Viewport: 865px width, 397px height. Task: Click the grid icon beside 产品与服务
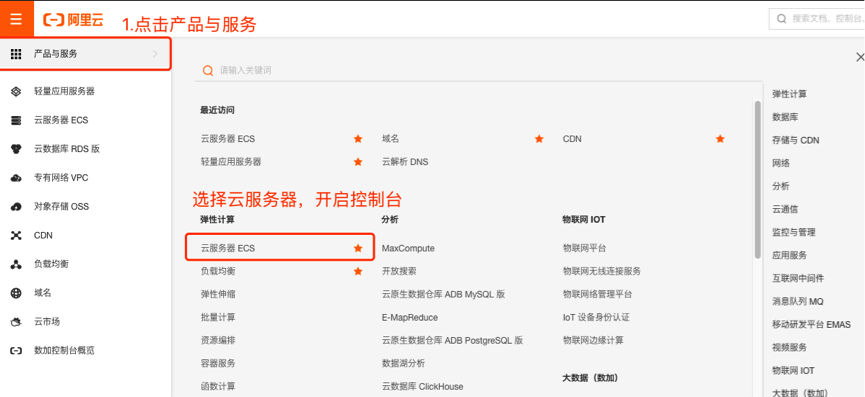click(16, 53)
